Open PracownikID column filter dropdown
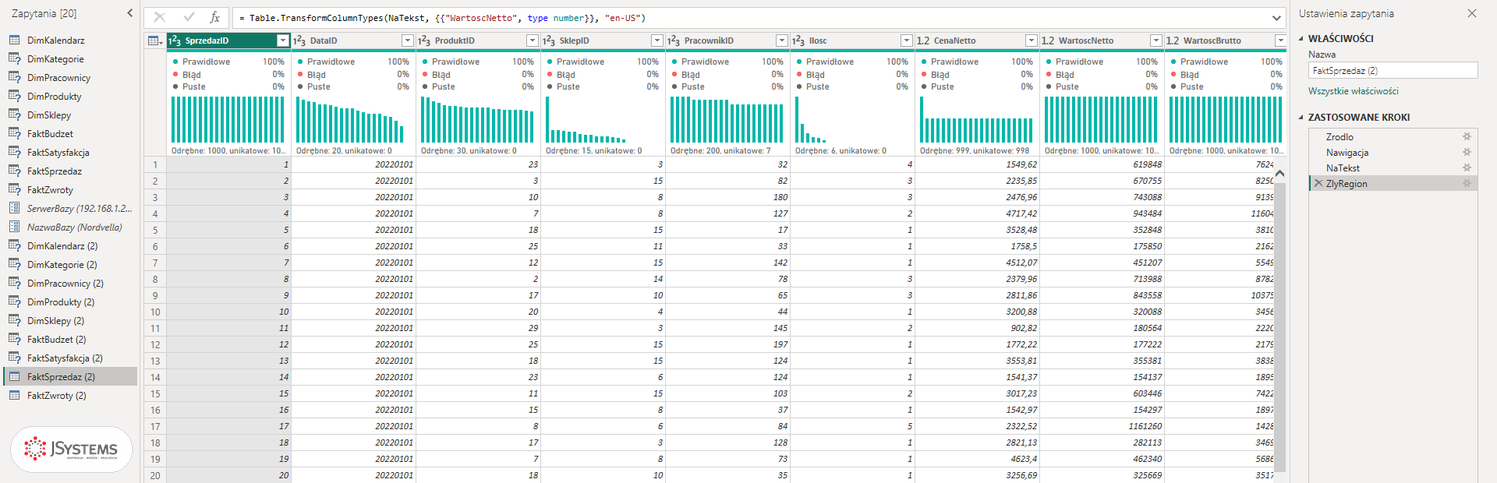 [782, 40]
